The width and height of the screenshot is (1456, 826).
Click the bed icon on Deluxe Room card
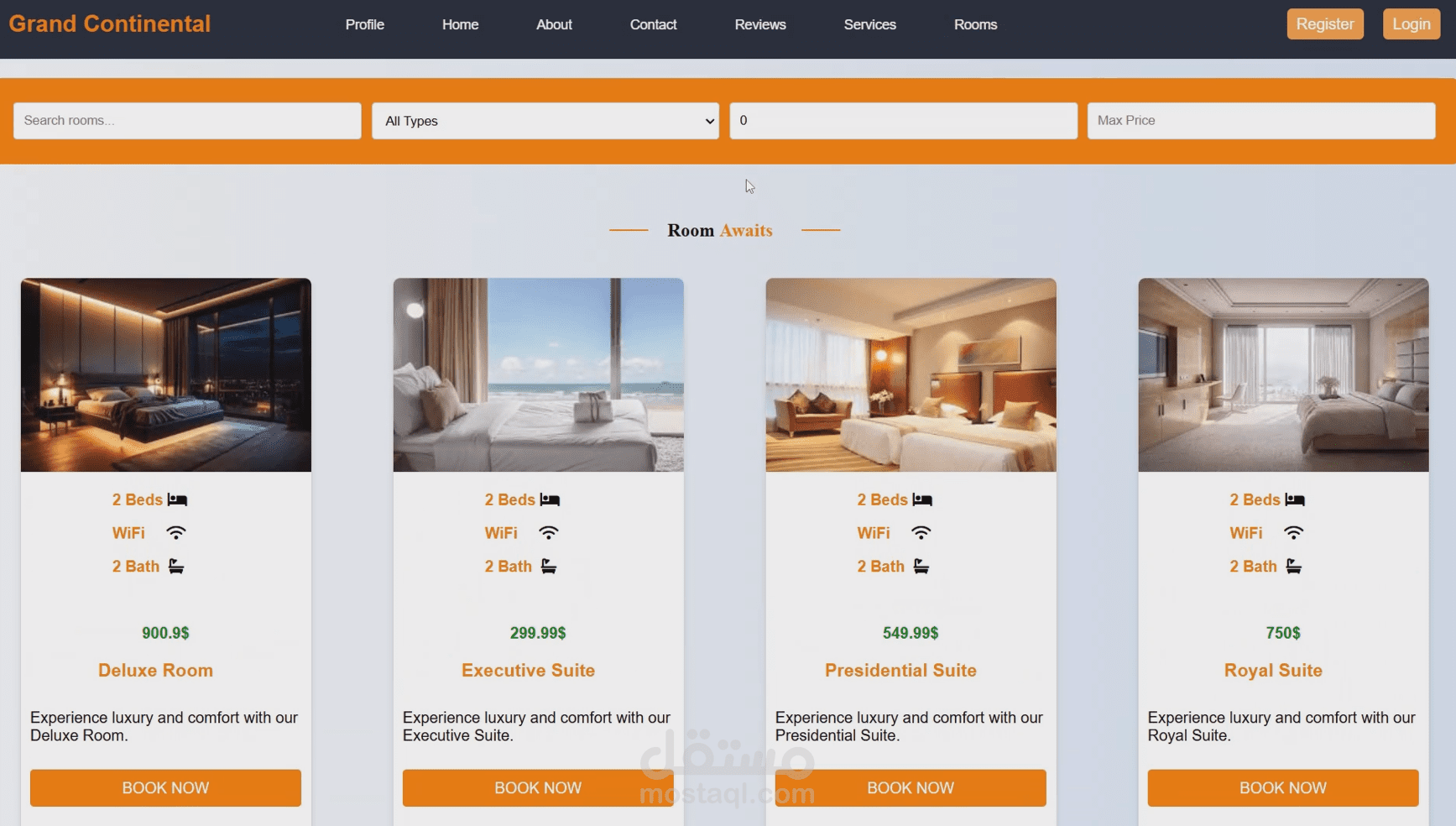[x=177, y=499]
